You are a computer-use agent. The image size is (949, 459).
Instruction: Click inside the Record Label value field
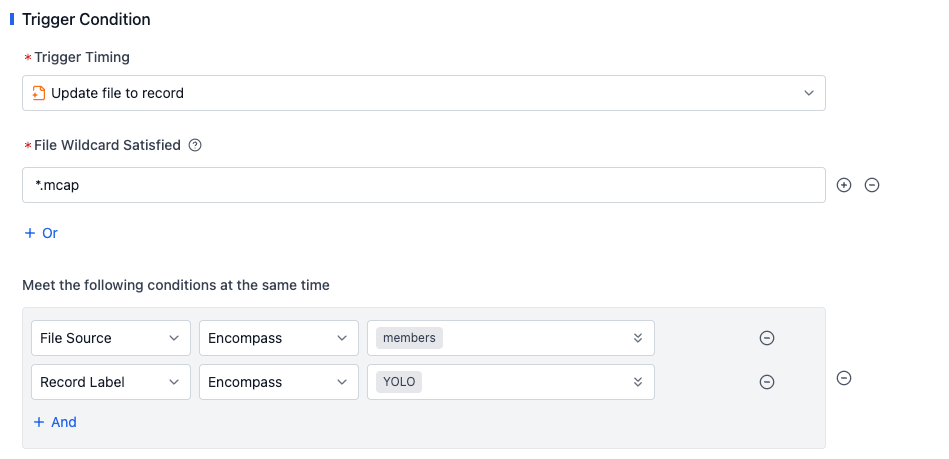tap(511, 382)
